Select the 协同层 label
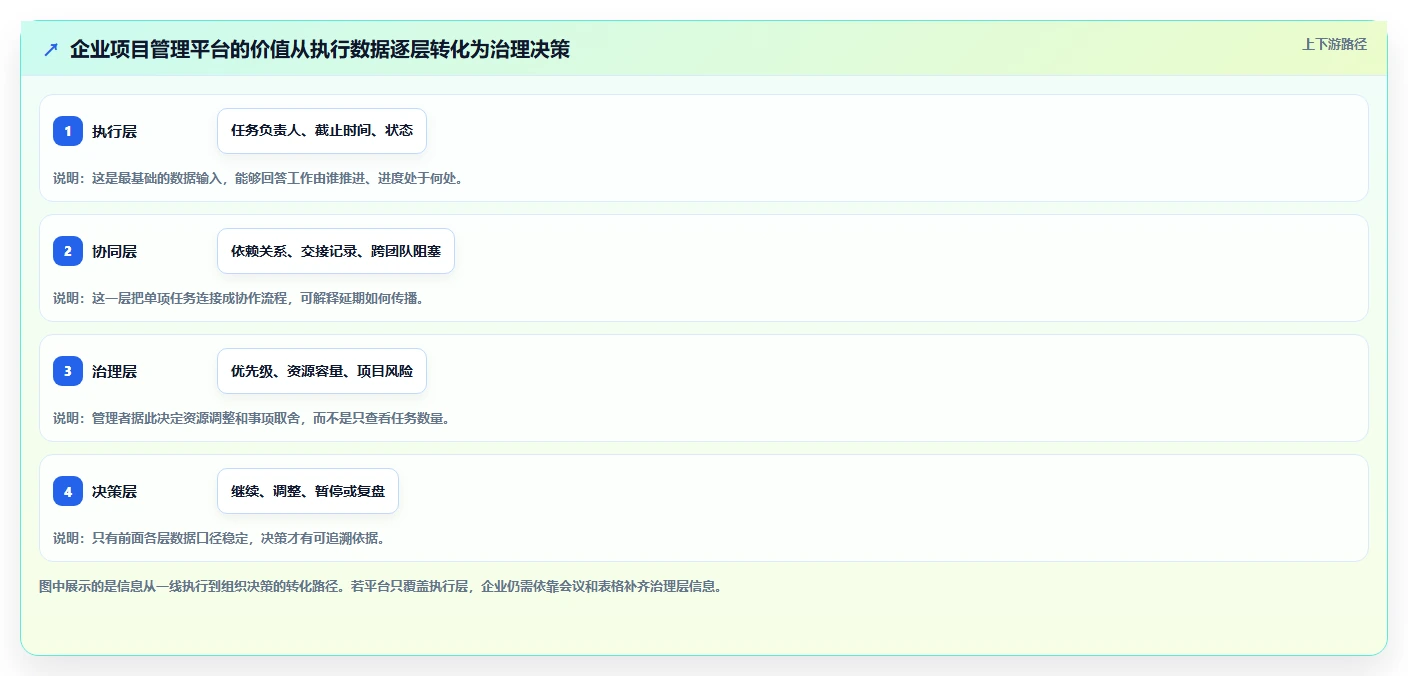The image size is (1408, 676). click(x=114, y=251)
